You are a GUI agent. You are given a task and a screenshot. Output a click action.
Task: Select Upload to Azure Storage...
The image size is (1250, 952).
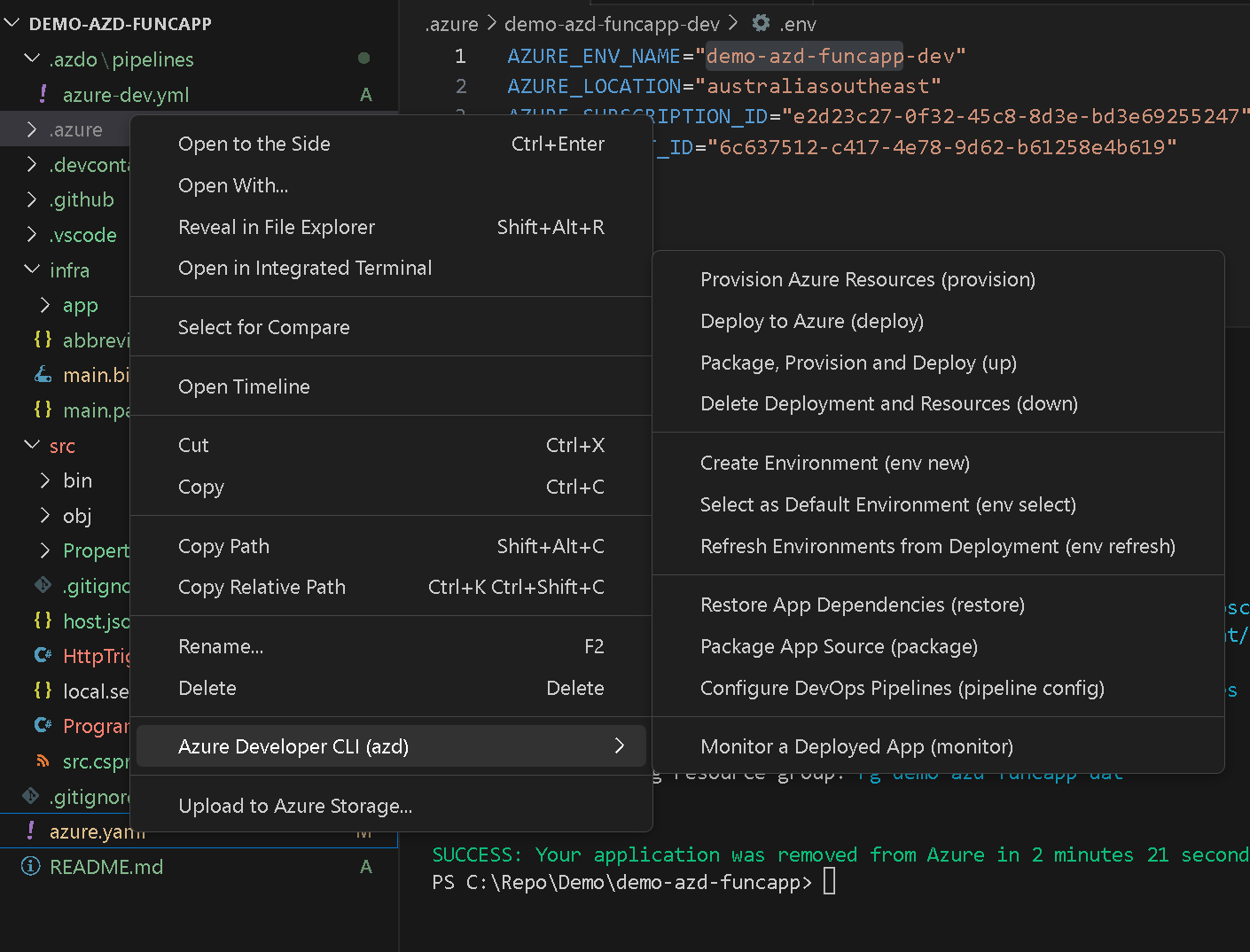tap(391, 806)
